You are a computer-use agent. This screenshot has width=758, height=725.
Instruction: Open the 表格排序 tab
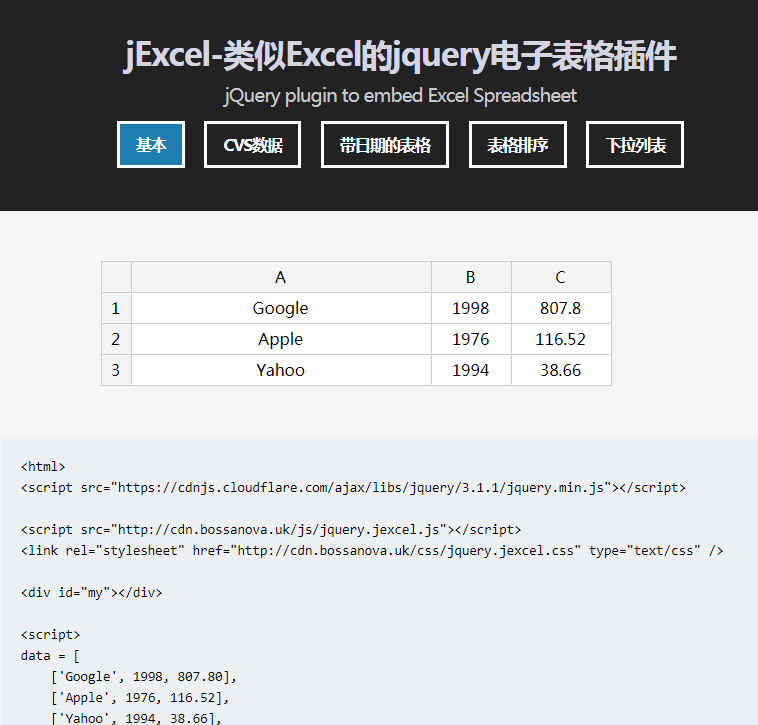[x=518, y=145]
